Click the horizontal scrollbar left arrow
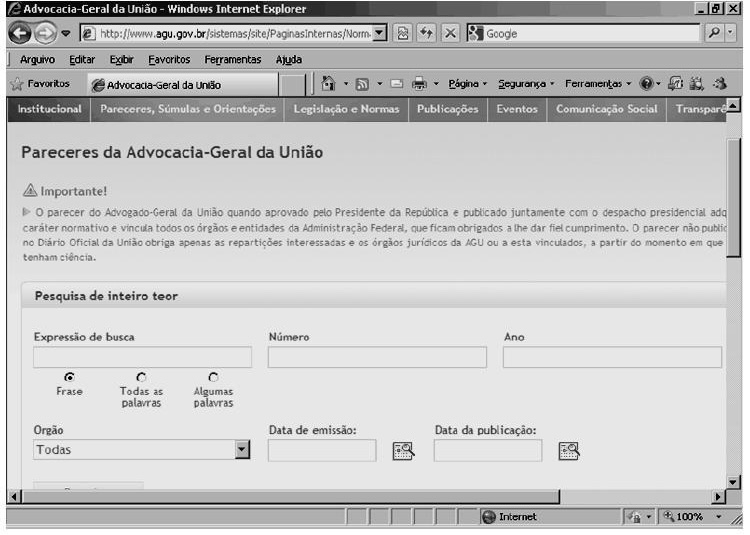Viewport: 750px width, 535px height. 15,497
